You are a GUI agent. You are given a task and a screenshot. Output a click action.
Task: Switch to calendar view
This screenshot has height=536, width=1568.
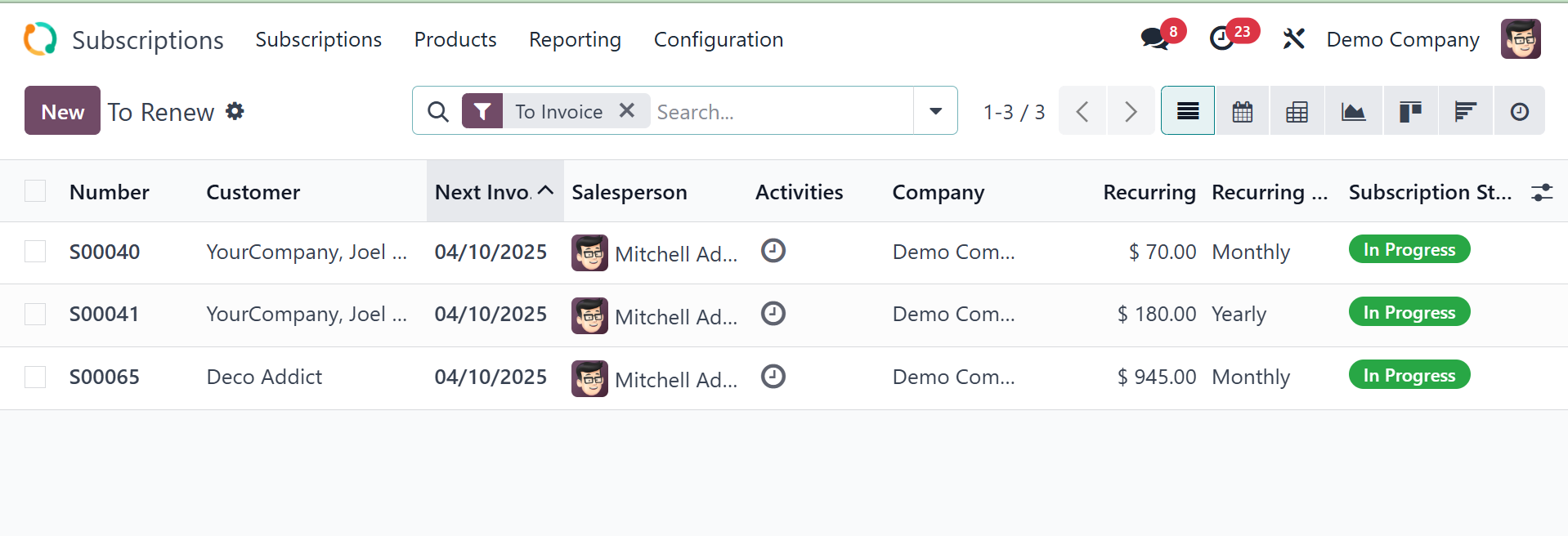(1243, 111)
